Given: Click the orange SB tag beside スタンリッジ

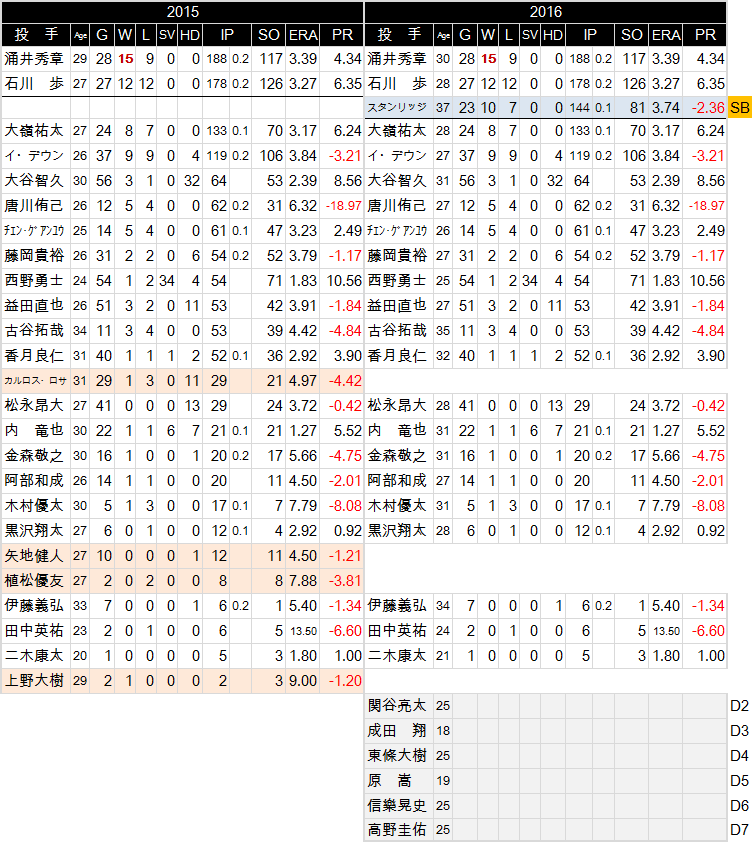Looking at the screenshot, I should (740, 108).
